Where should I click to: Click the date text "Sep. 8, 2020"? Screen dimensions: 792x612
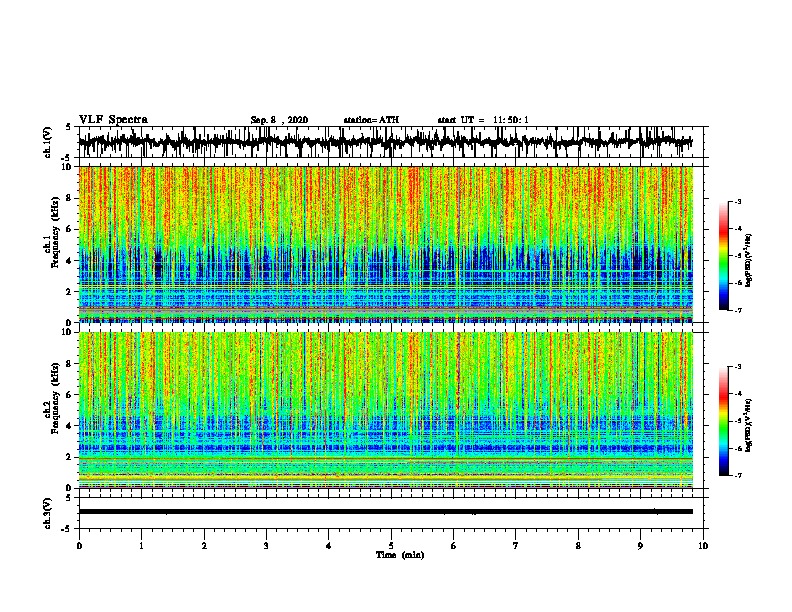[x=279, y=120]
